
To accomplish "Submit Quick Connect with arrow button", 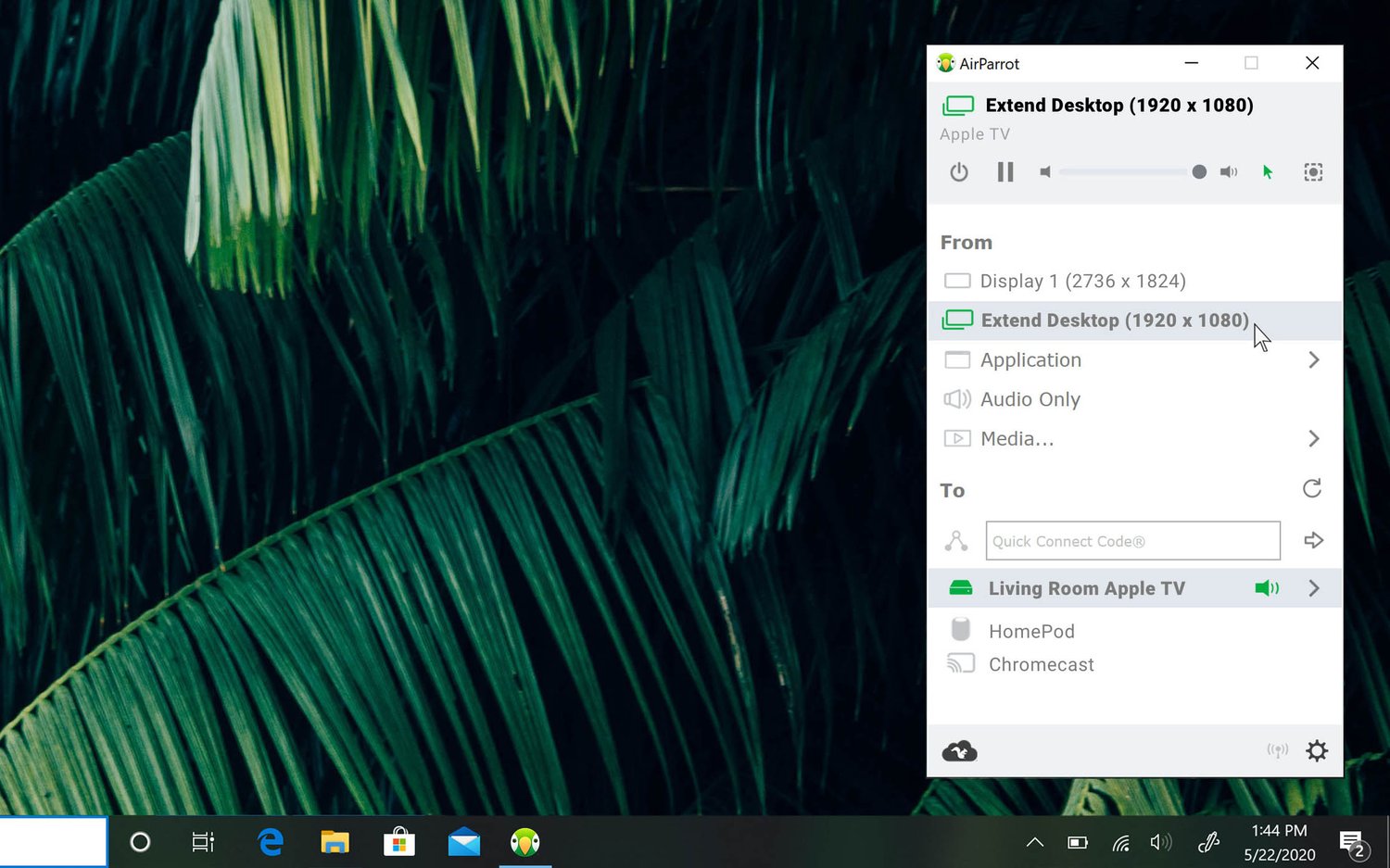I will point(1313,540).
